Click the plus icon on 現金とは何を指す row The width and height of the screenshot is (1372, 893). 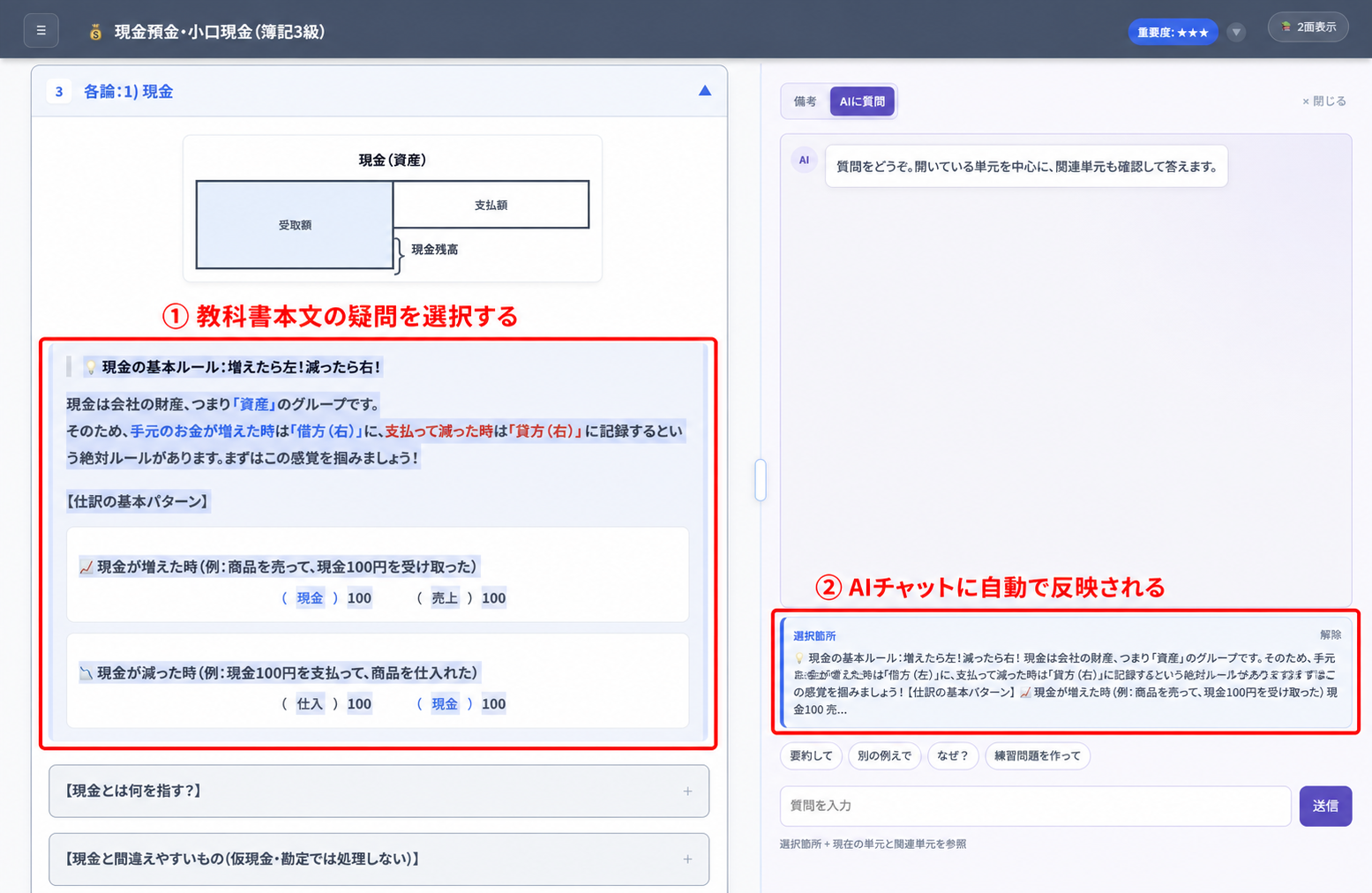tap(687, 792)
